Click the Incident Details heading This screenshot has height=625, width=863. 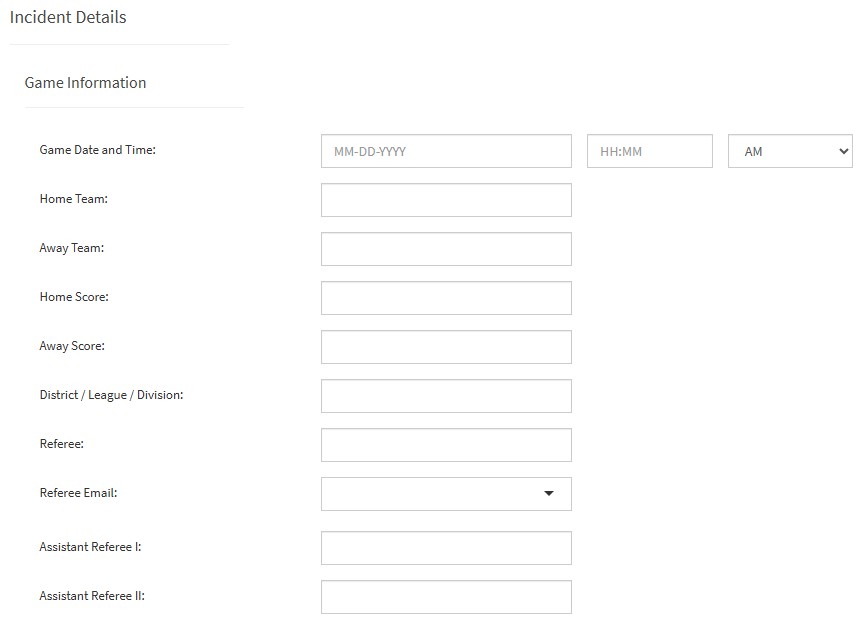click(x=68, y=17)
